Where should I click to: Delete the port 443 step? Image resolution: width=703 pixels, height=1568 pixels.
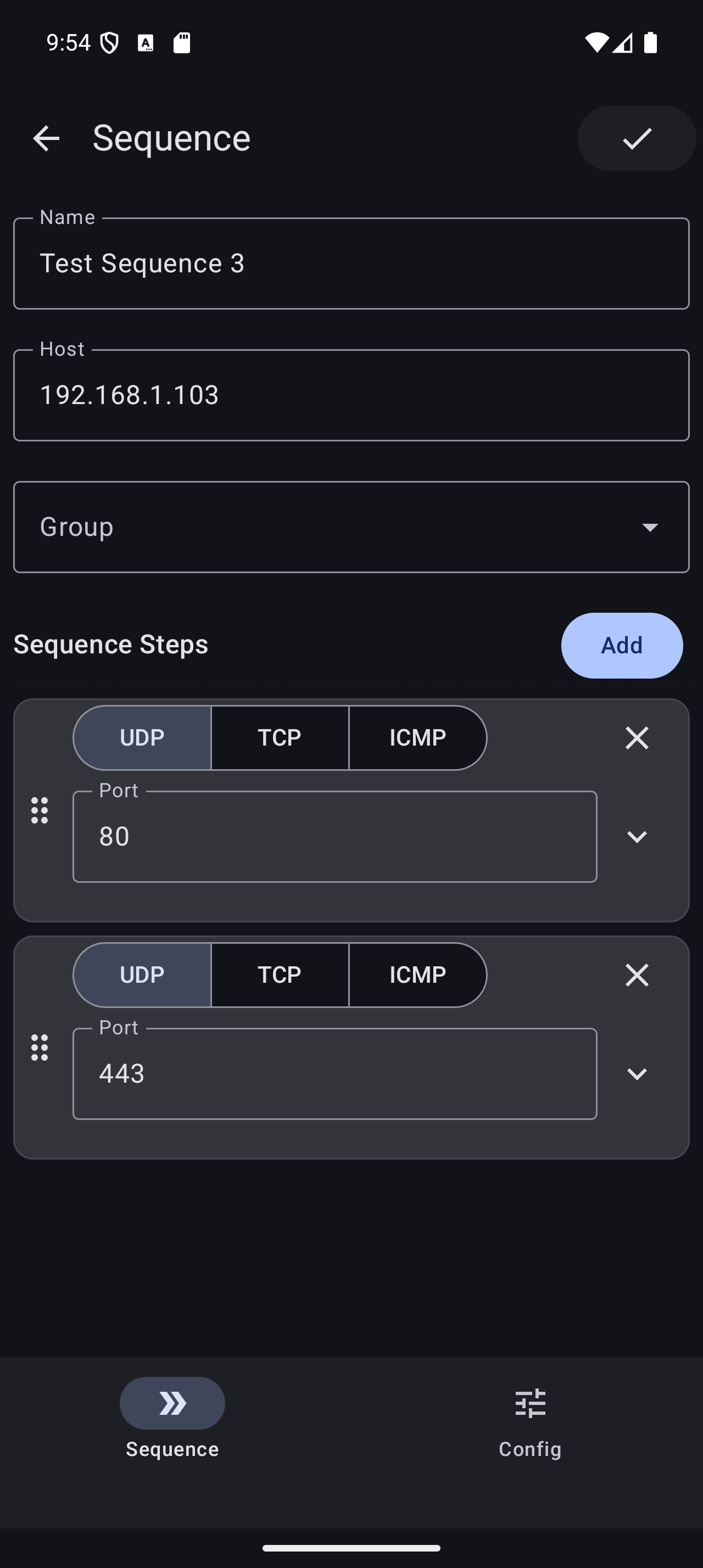click(637, 975)
